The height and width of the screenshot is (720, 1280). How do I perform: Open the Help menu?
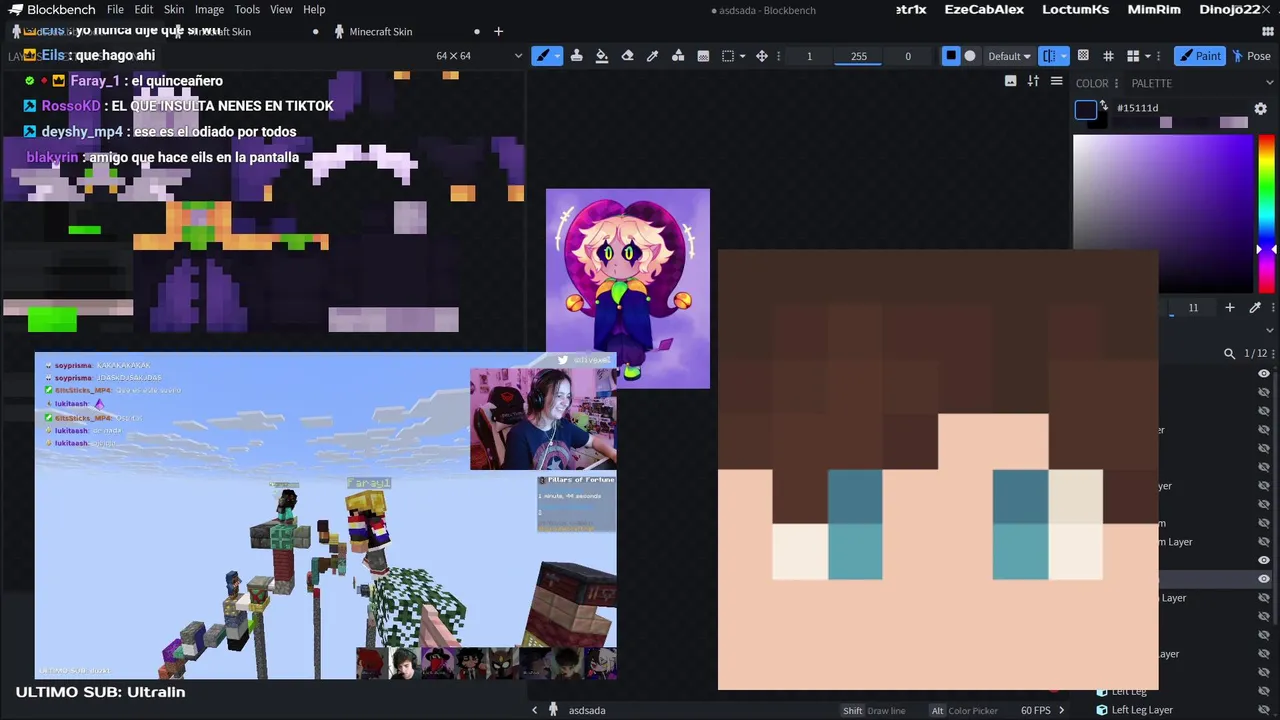(314, 9)
